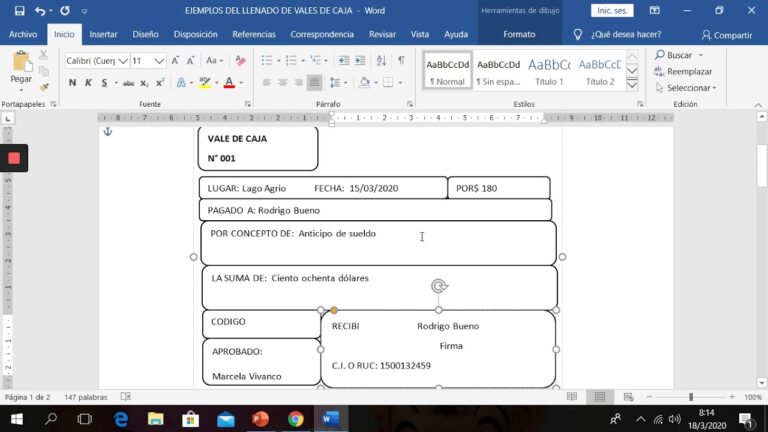
Task: Open the Fuente dialog launcher
Action: click(248, 104)
